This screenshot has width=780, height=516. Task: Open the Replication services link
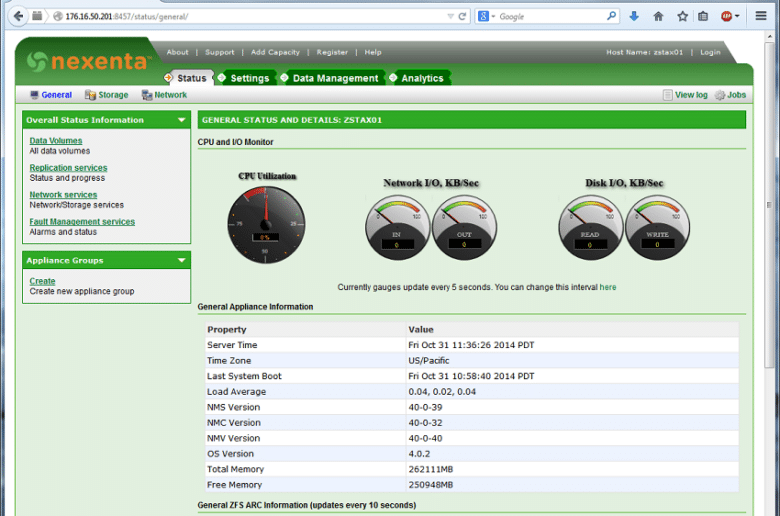68,168
